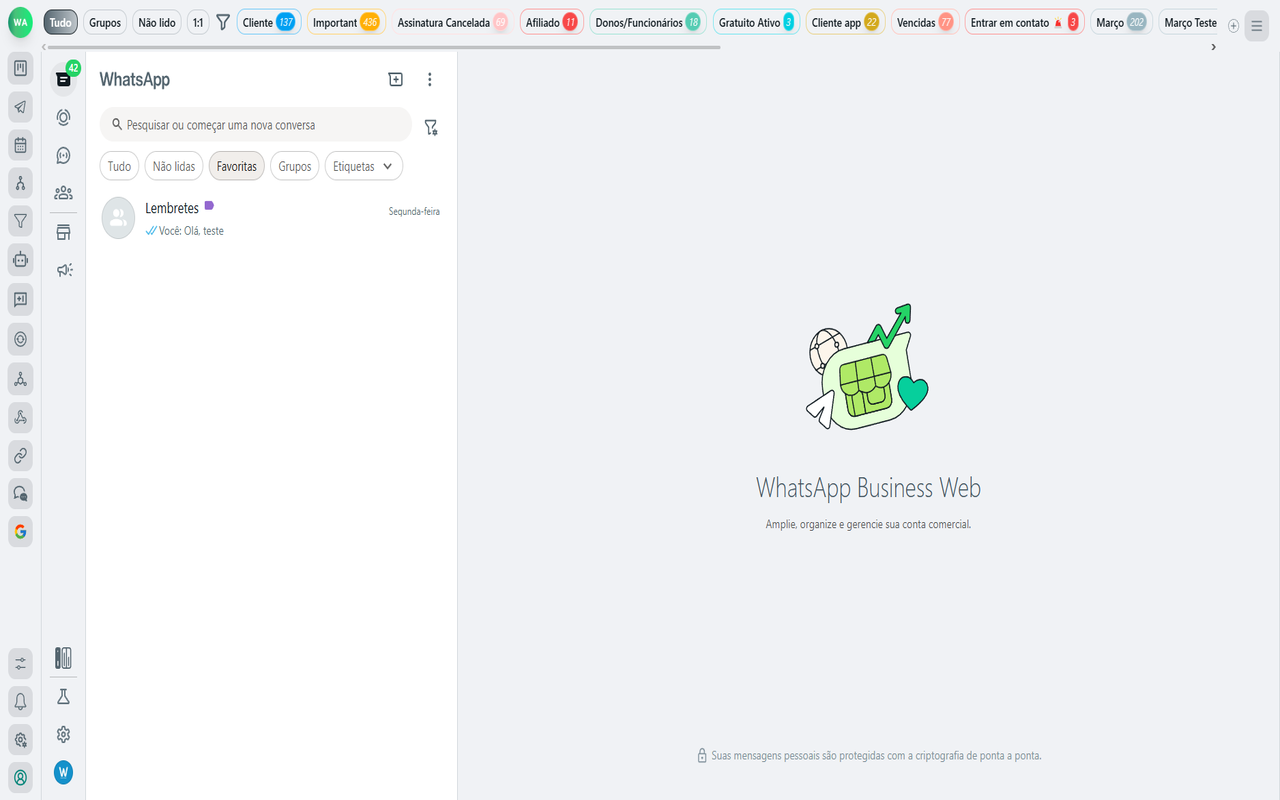Open the robot chatbot icon
1280x800 pixels.
21,259
